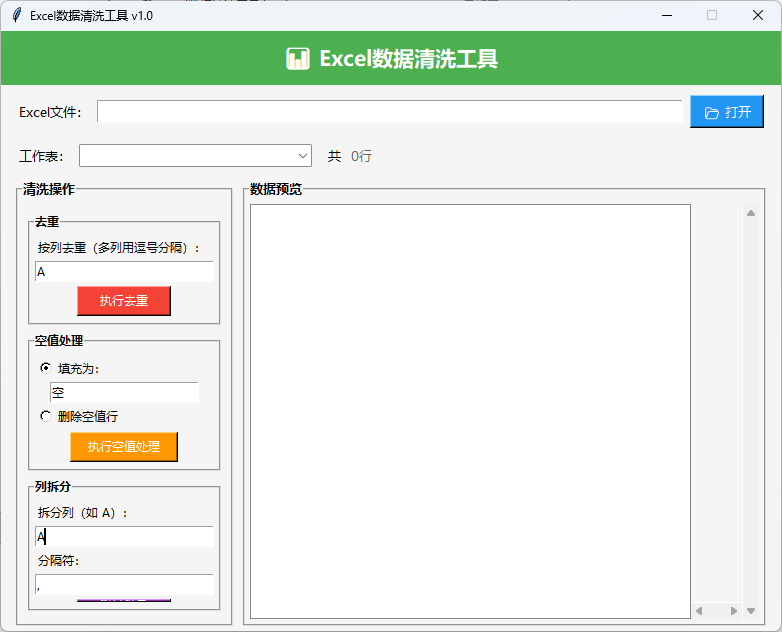Click the 分隔符 separator input field
Screen dimensions: 782x632
tap(124, 585)
